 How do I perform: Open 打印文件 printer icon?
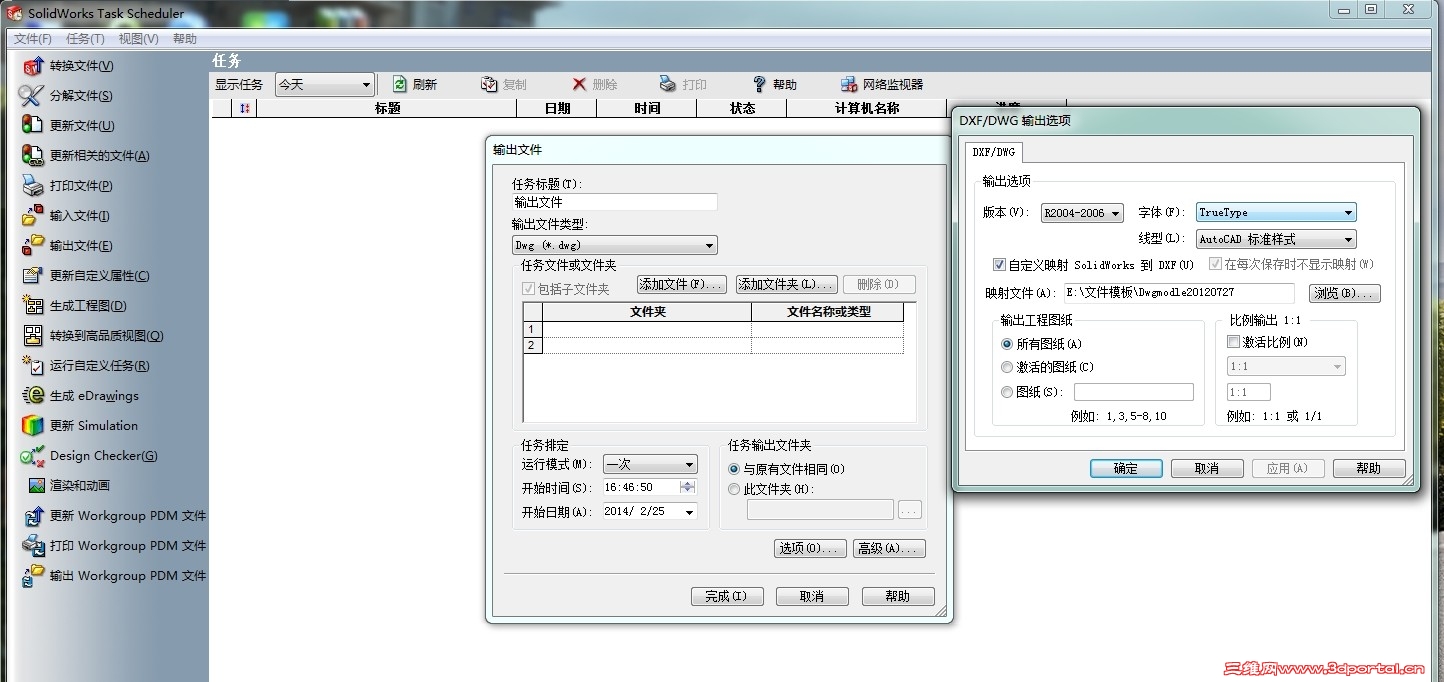pyautogui.click(x=33, y=186)
